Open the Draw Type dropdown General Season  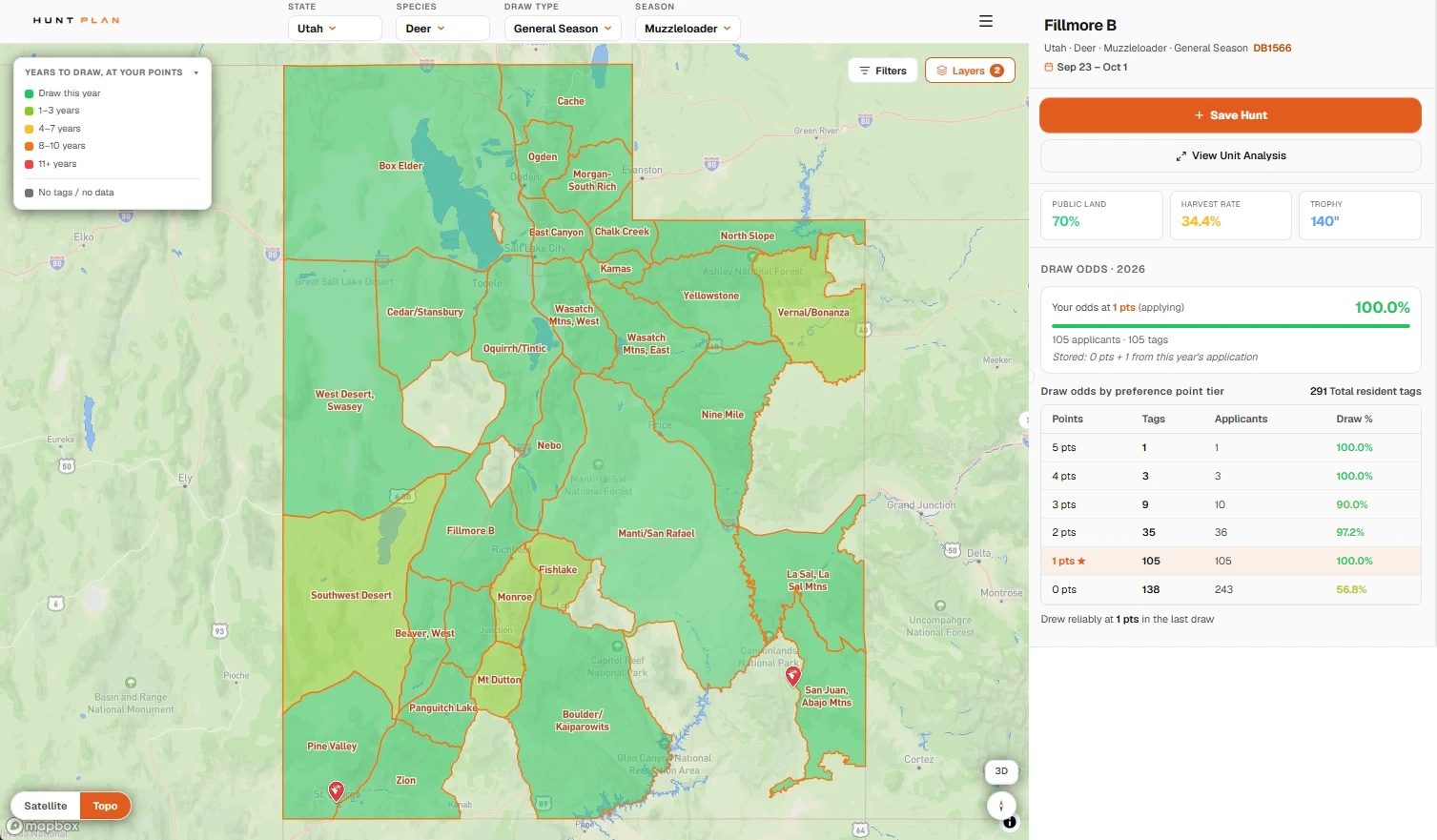(x=563, y=29)
